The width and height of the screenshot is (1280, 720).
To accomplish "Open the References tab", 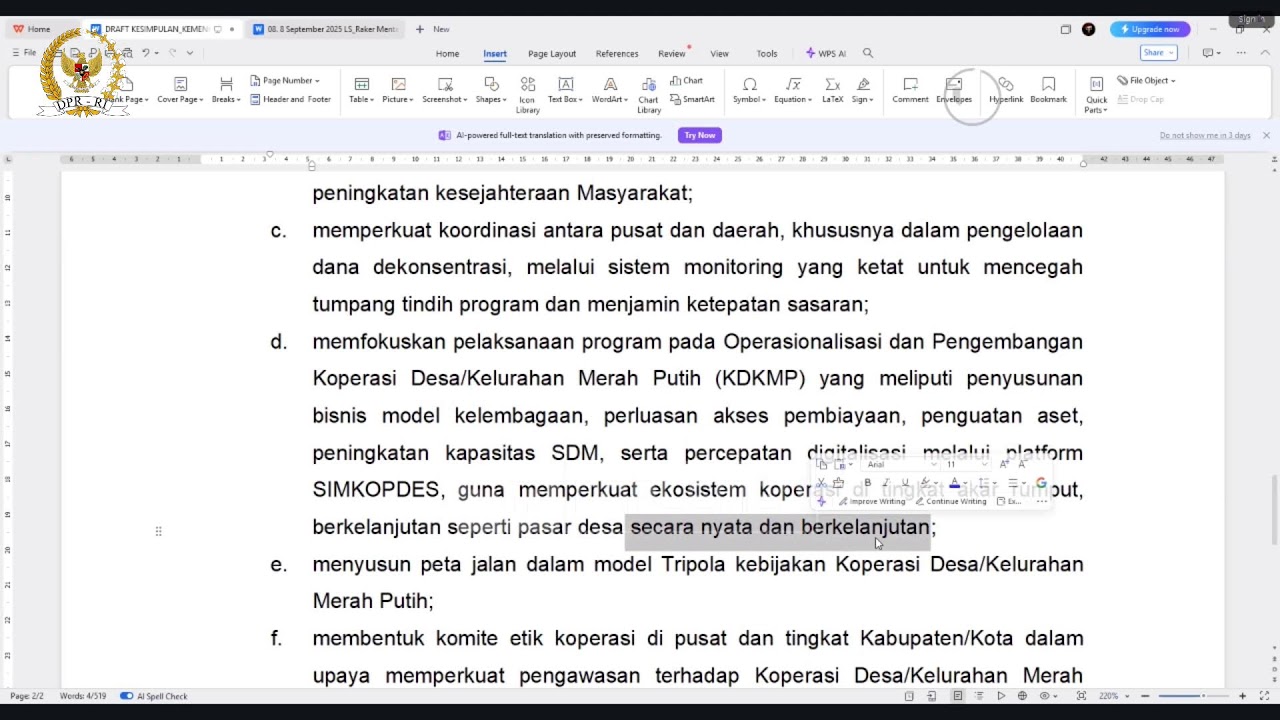I will [617, 54].
